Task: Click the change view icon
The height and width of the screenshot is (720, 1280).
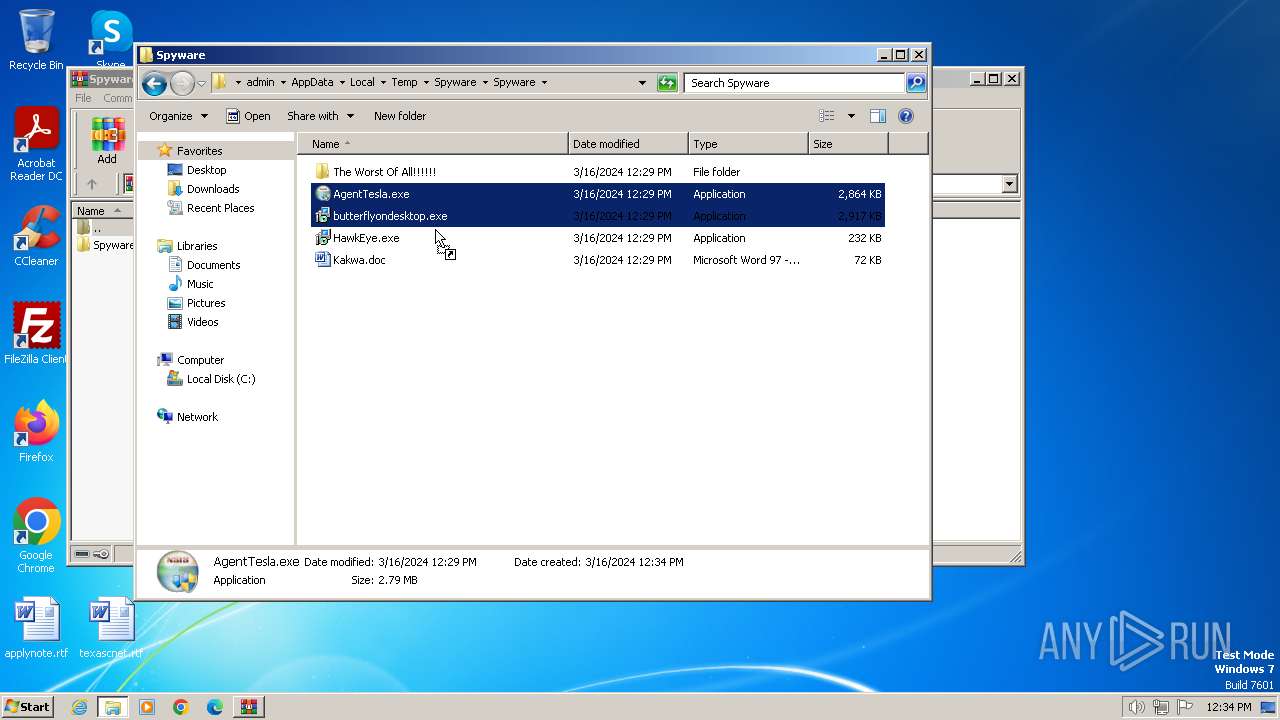Action: click(827, 116)
